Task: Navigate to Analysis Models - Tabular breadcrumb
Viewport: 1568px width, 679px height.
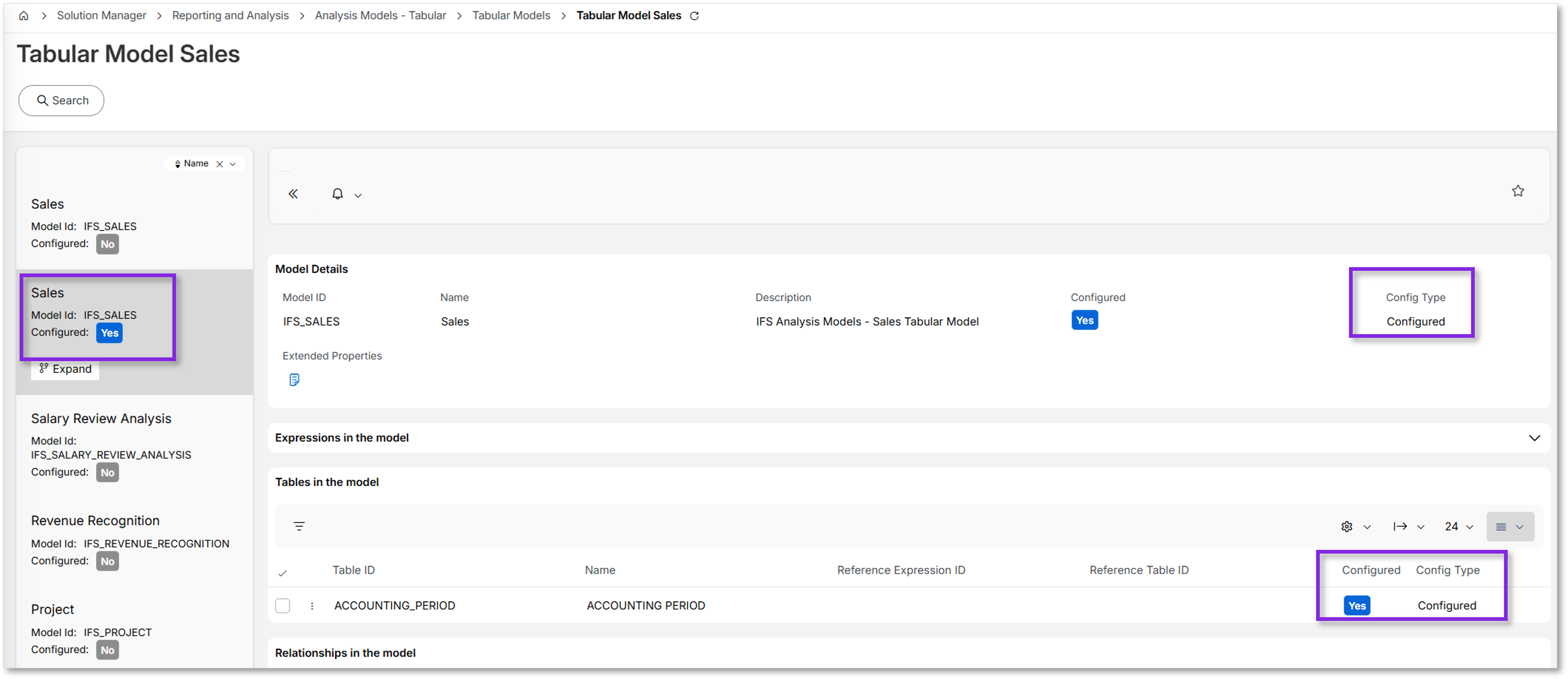Action: click(x=380, y=16)
